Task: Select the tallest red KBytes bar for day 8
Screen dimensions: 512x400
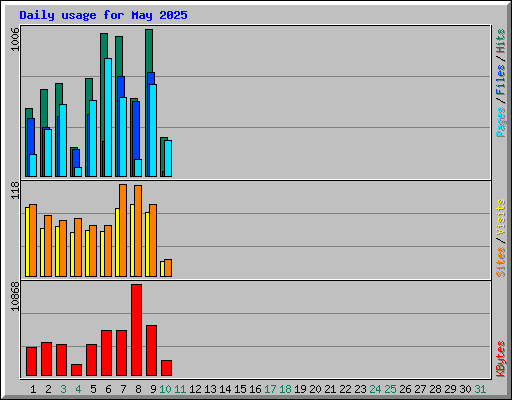Action: click(136, 330)
